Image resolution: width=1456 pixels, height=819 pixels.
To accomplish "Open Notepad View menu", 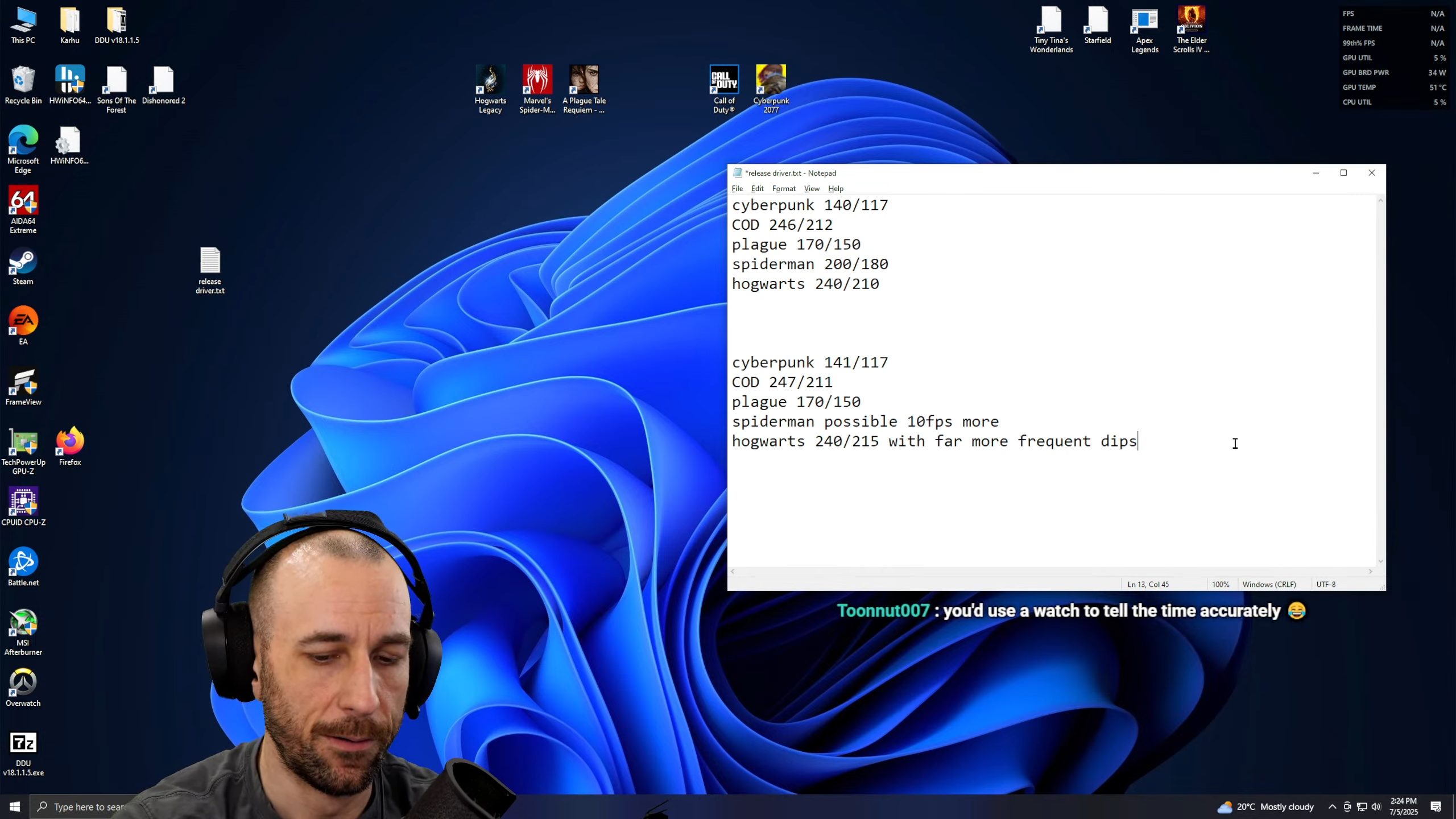I will click(811, 188).
